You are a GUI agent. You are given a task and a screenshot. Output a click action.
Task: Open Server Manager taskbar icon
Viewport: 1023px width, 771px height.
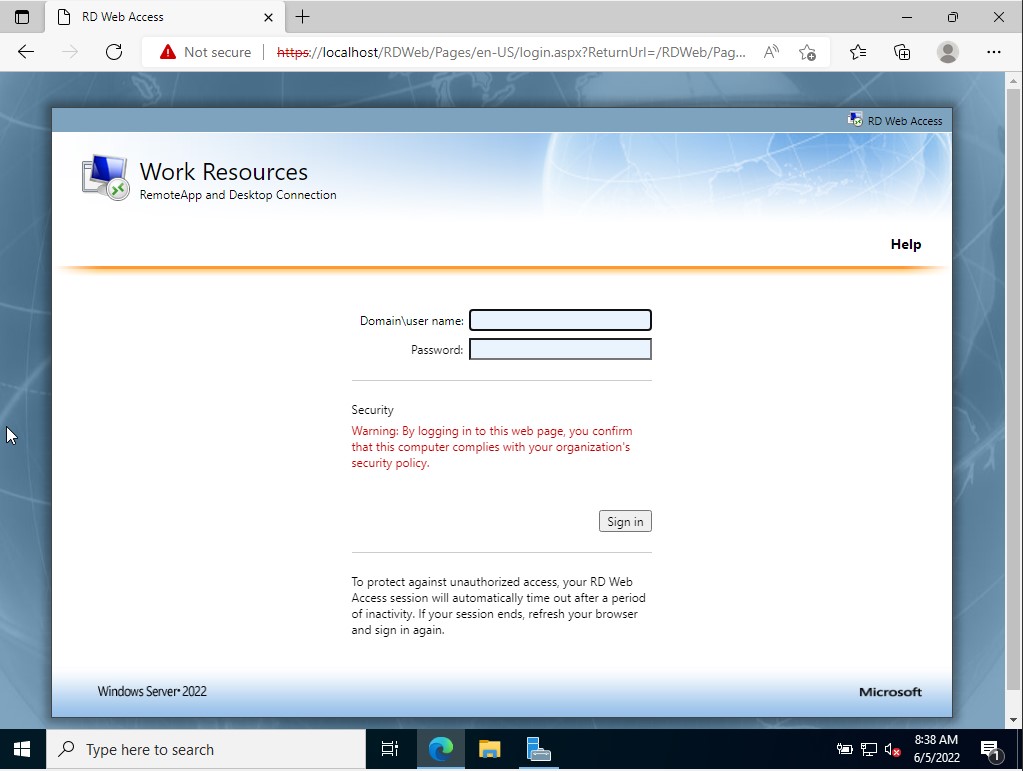538,749
